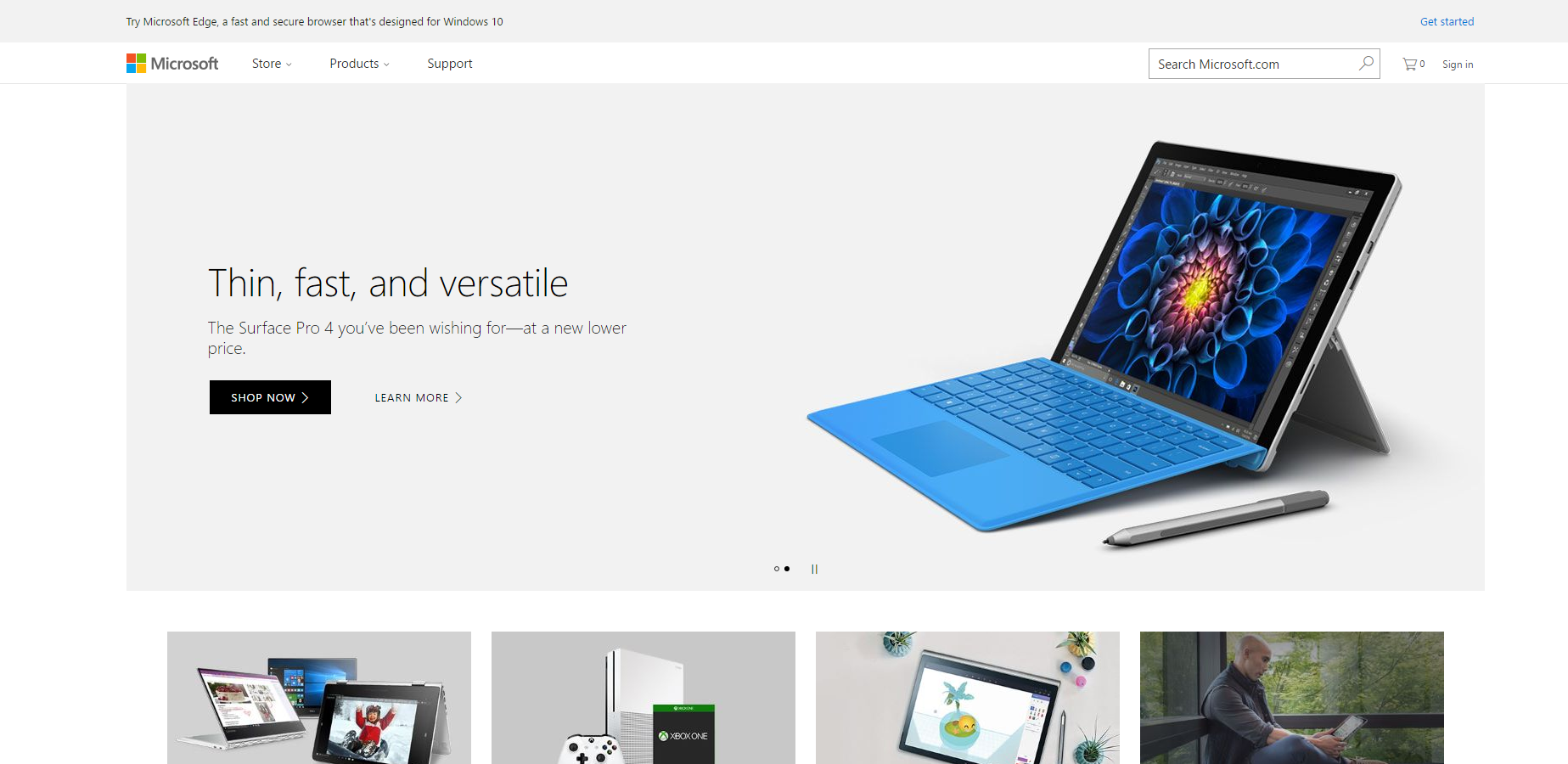Image resolution: width=1568 pixels, height=764 pixels.
Task: Click the LEARN MORE link
Action: 418,397
